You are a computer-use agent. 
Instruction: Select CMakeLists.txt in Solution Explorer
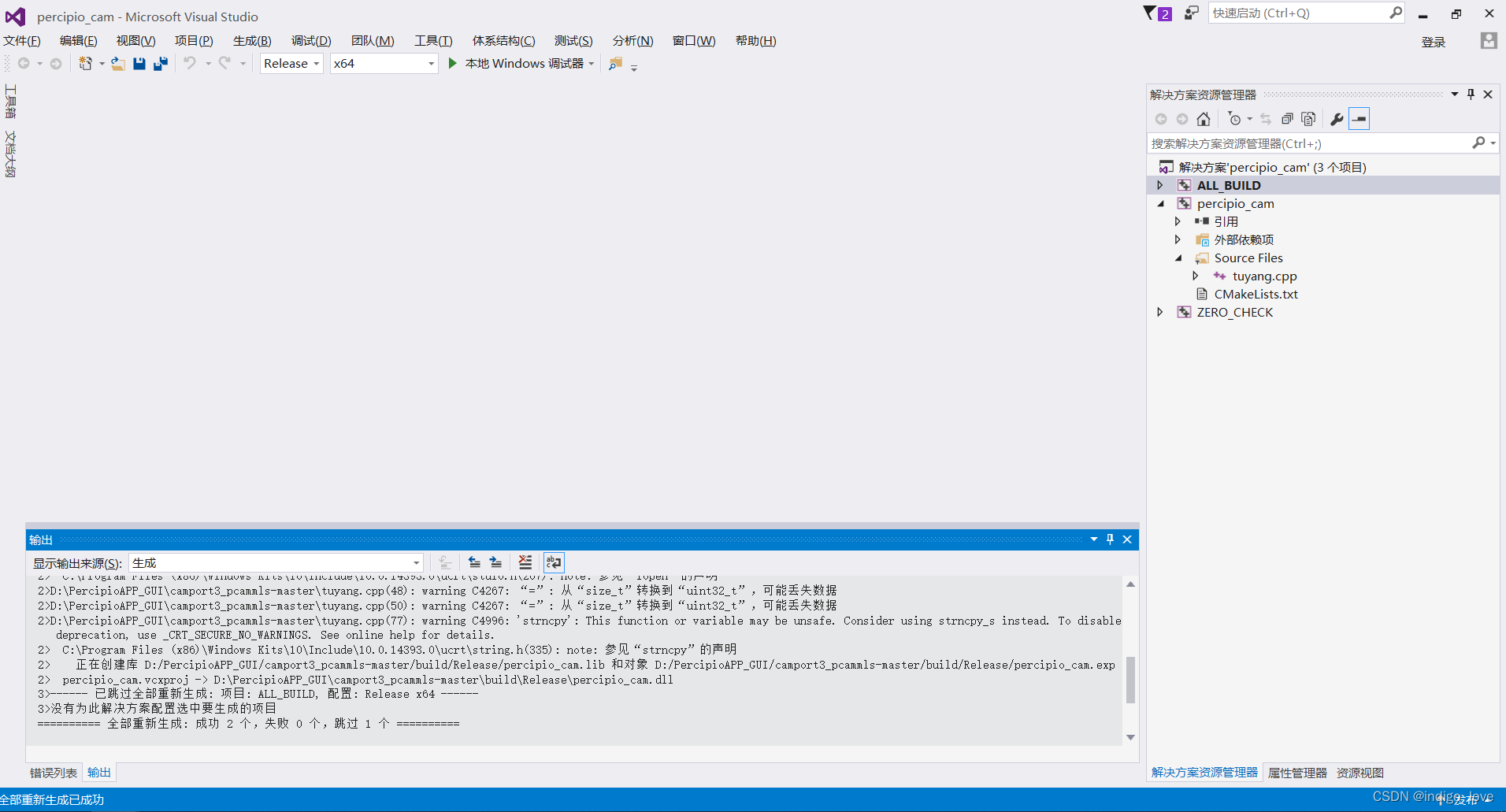(1256, 294)
